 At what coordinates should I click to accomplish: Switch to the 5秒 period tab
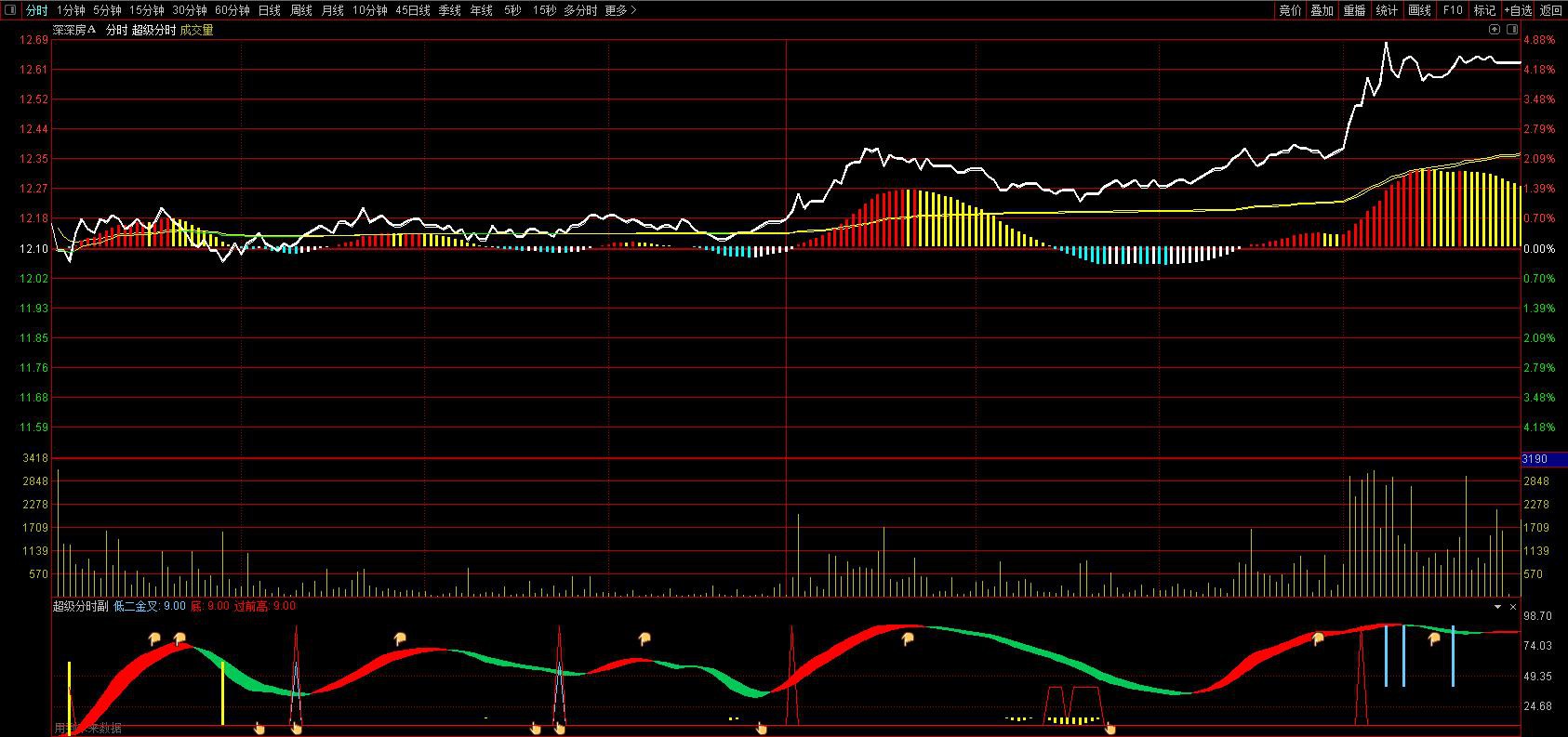512,10
